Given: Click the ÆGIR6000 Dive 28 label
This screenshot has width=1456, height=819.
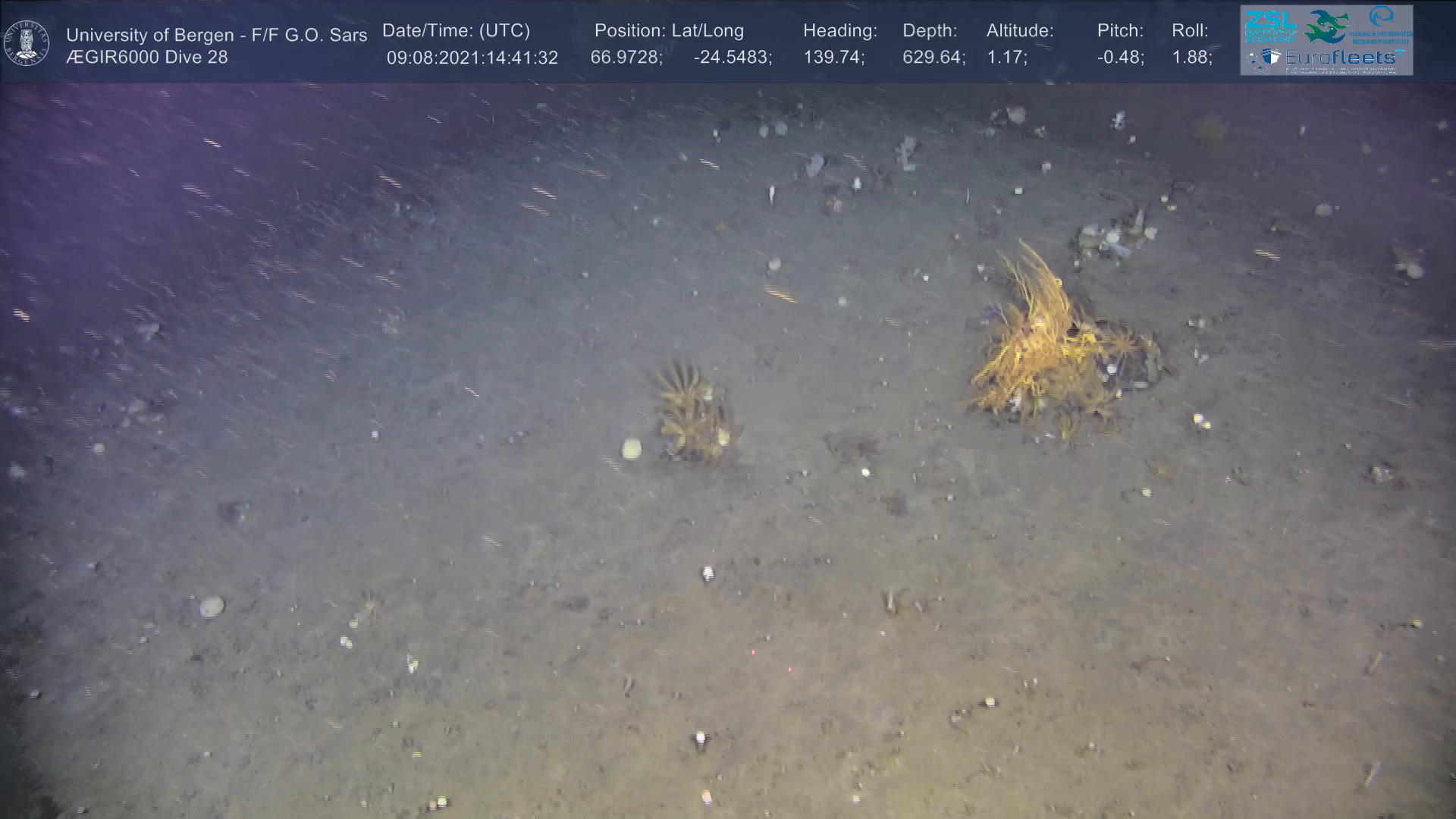Looking at the screenshot, I should coord(147,58).
